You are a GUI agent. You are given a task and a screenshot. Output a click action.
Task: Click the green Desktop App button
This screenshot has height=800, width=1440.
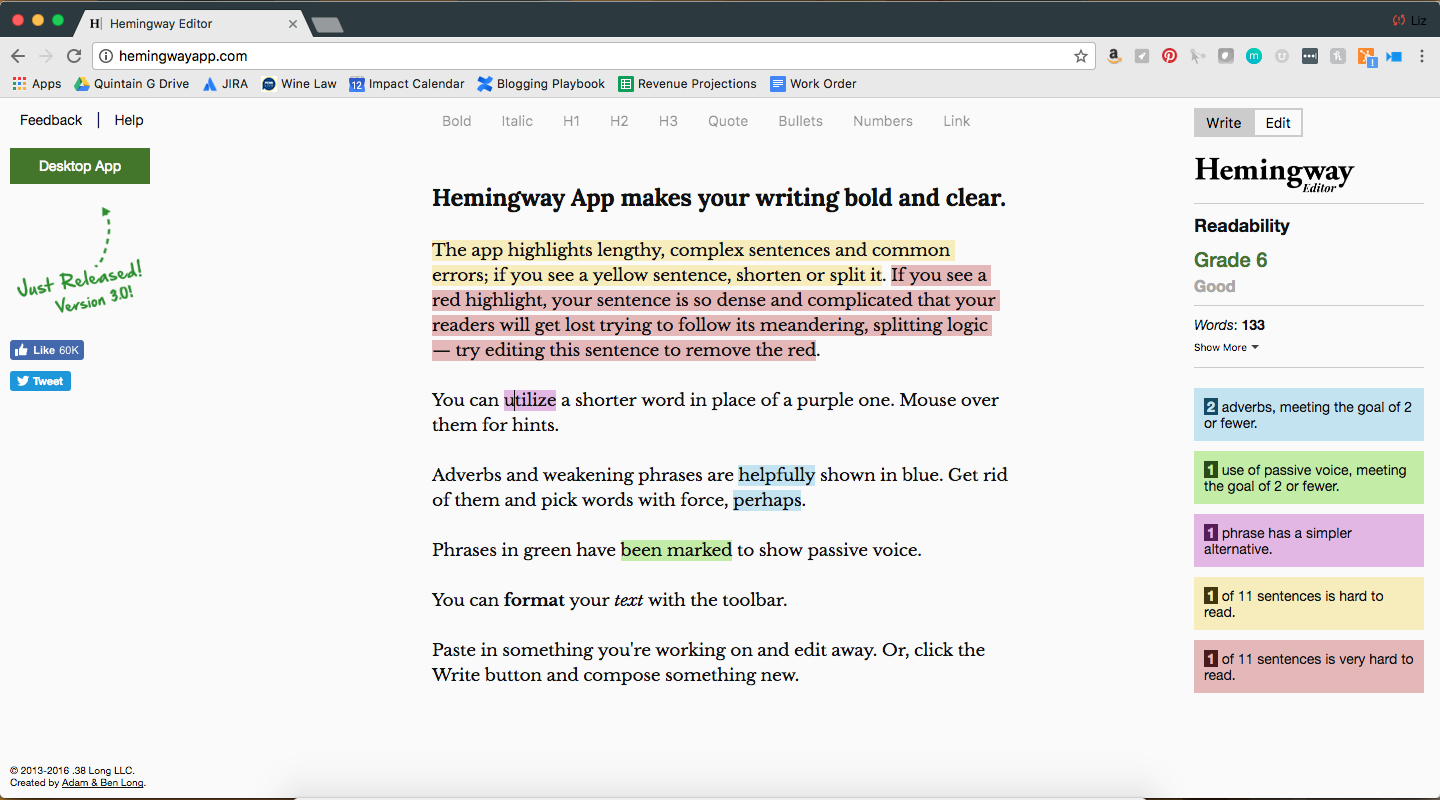(80, 166)
